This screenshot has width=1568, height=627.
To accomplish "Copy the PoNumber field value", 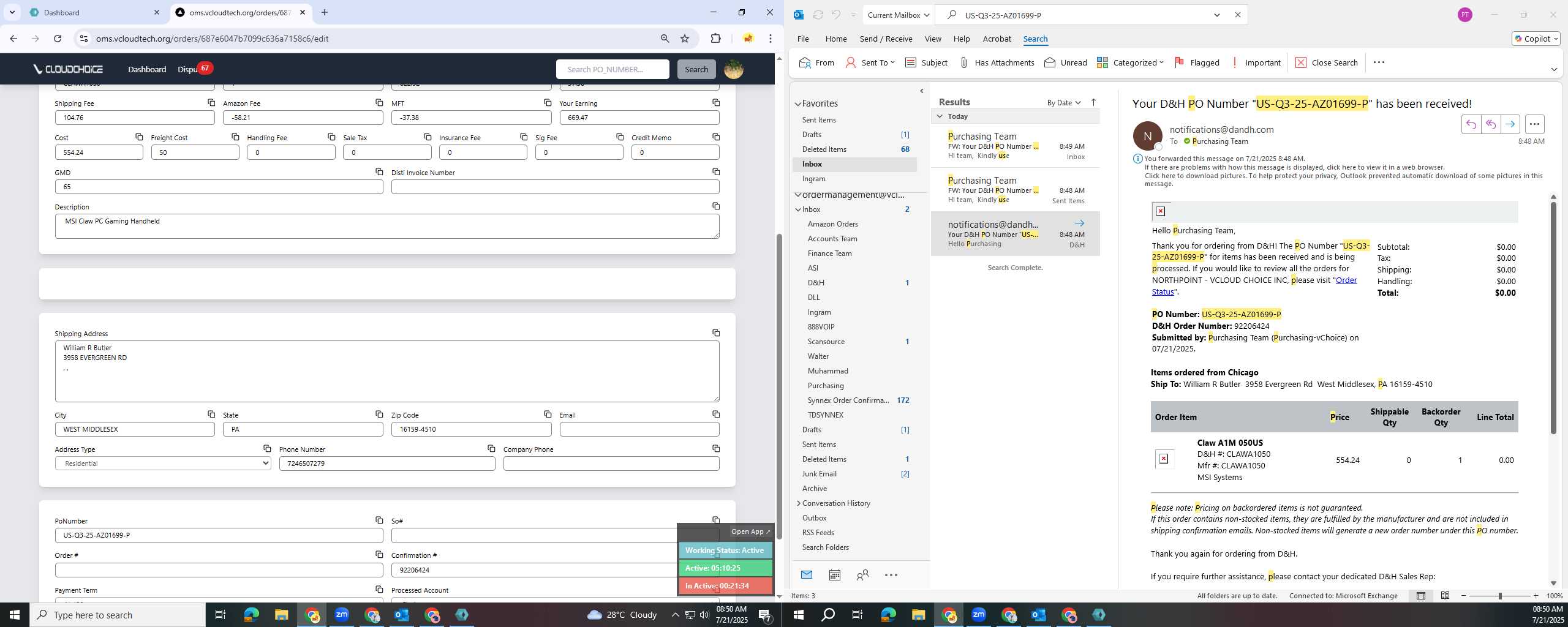I will (379, 520).
